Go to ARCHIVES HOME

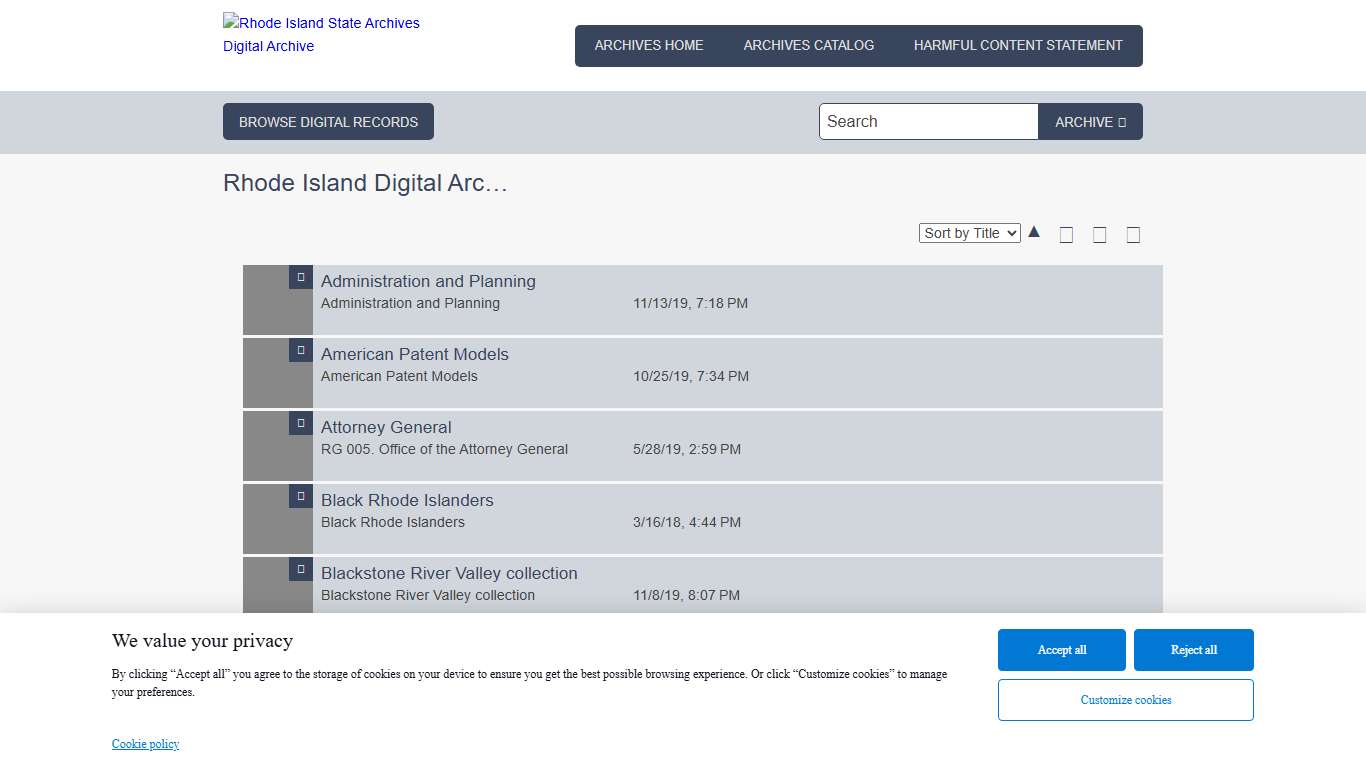point(648,45)
